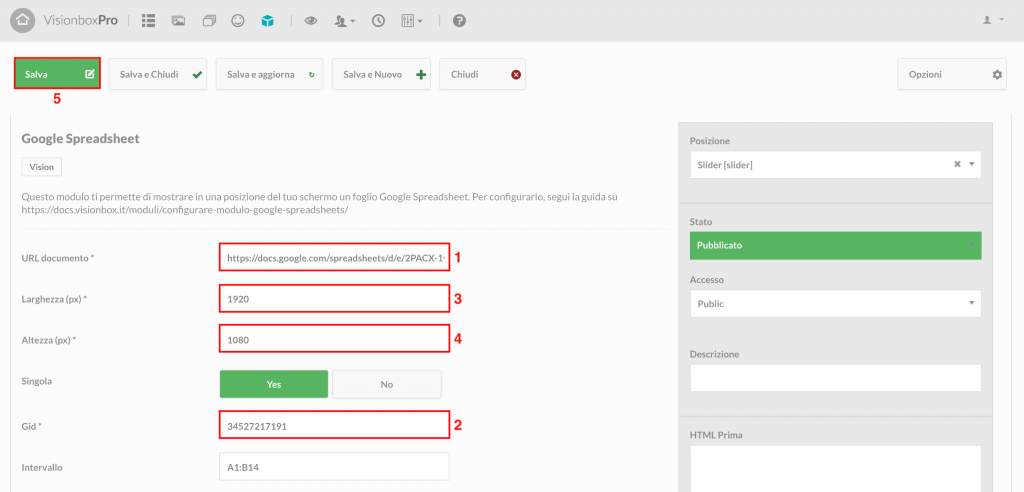Focus the Gid input field
The image size is (1024, 492).
tap(334, 425)
